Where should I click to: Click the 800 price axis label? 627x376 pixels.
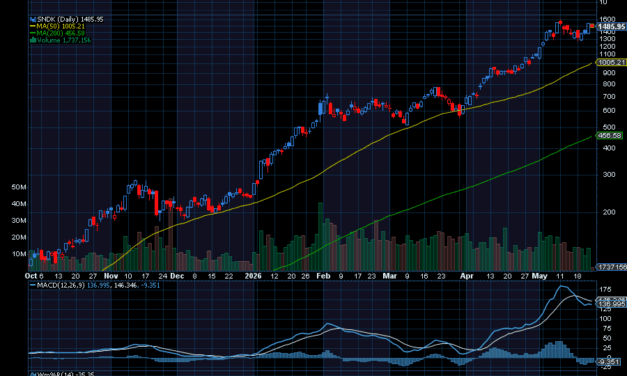tap(609, 84)
